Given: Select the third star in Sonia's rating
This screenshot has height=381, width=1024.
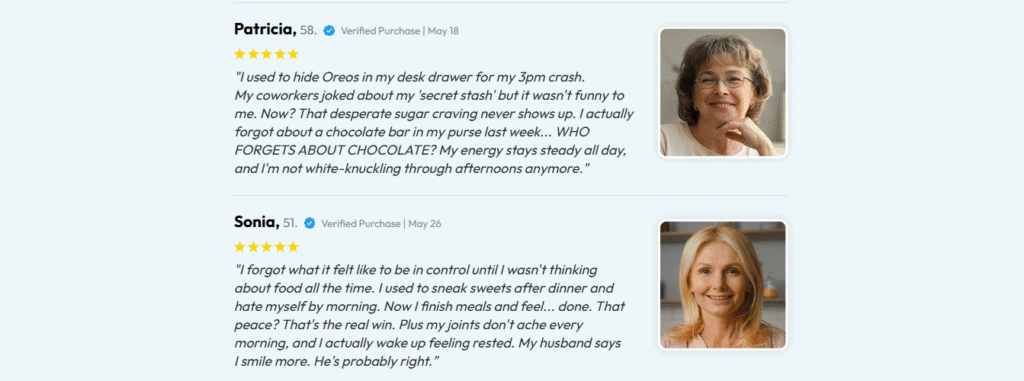Looking at the screenshot, I should click(266, 246).
